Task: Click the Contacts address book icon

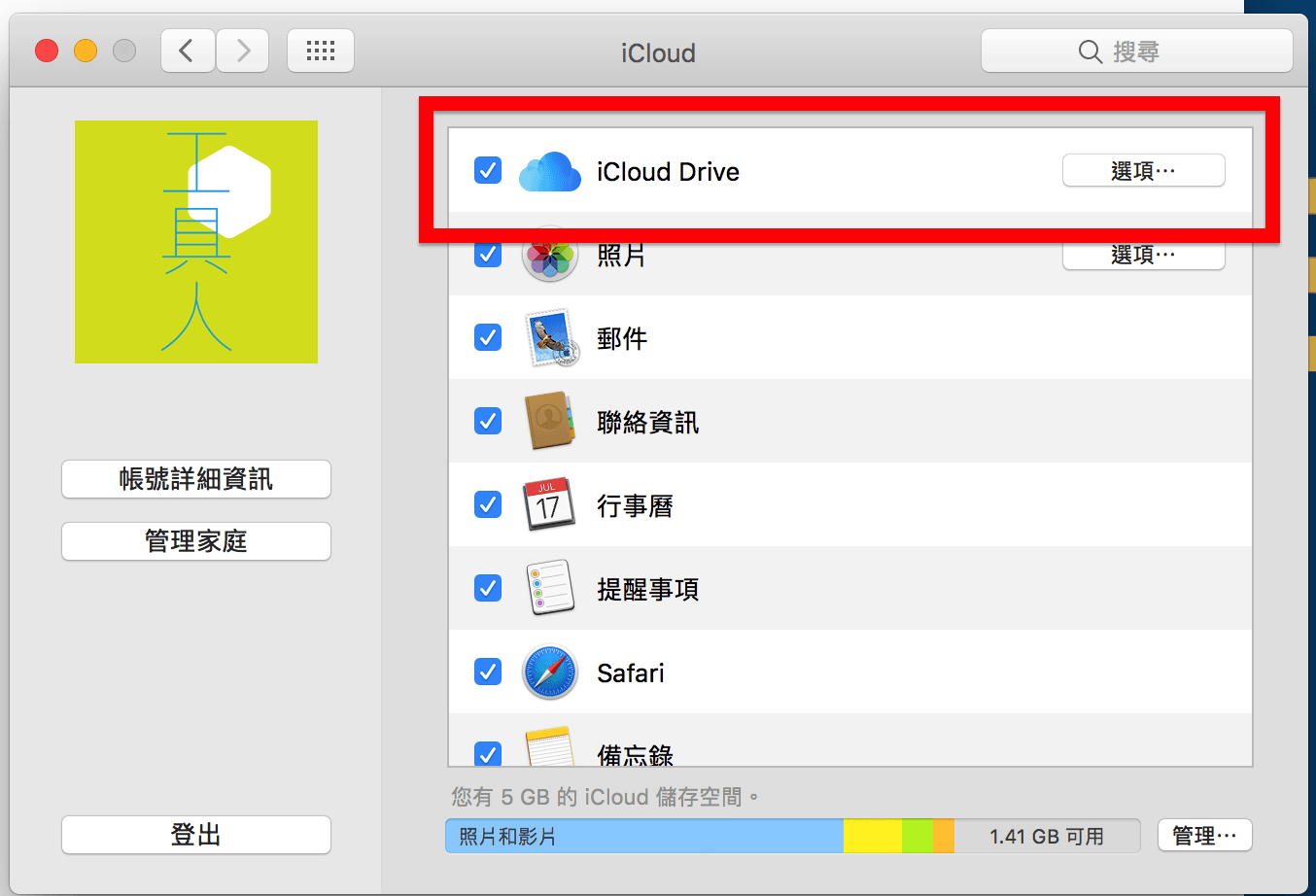Action: [x=550, y=422]
